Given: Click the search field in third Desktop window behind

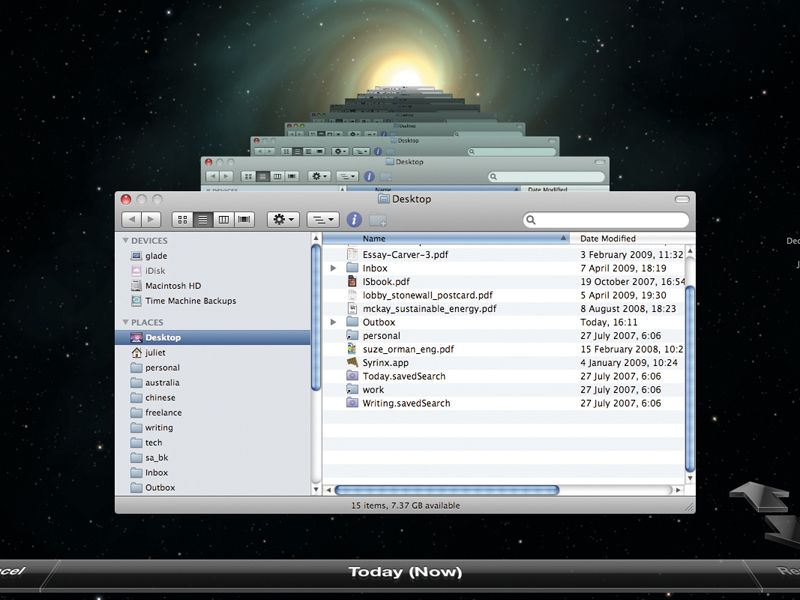Looking at the screenshot, I should 512,152.
